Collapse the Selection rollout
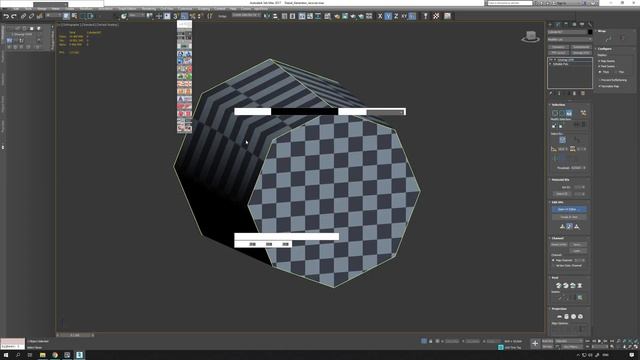Viewport: 640px width, 360px height. pos(559,105)
